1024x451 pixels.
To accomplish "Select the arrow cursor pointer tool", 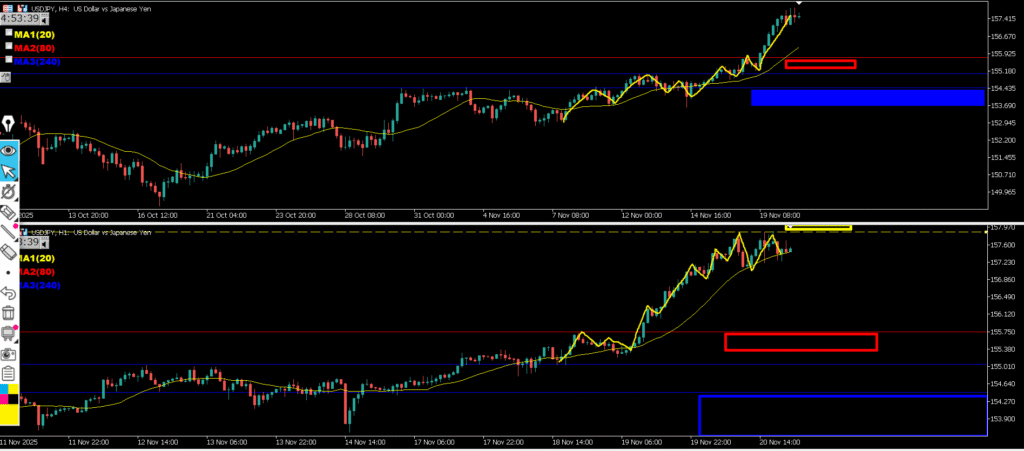I will coord(9,171).
